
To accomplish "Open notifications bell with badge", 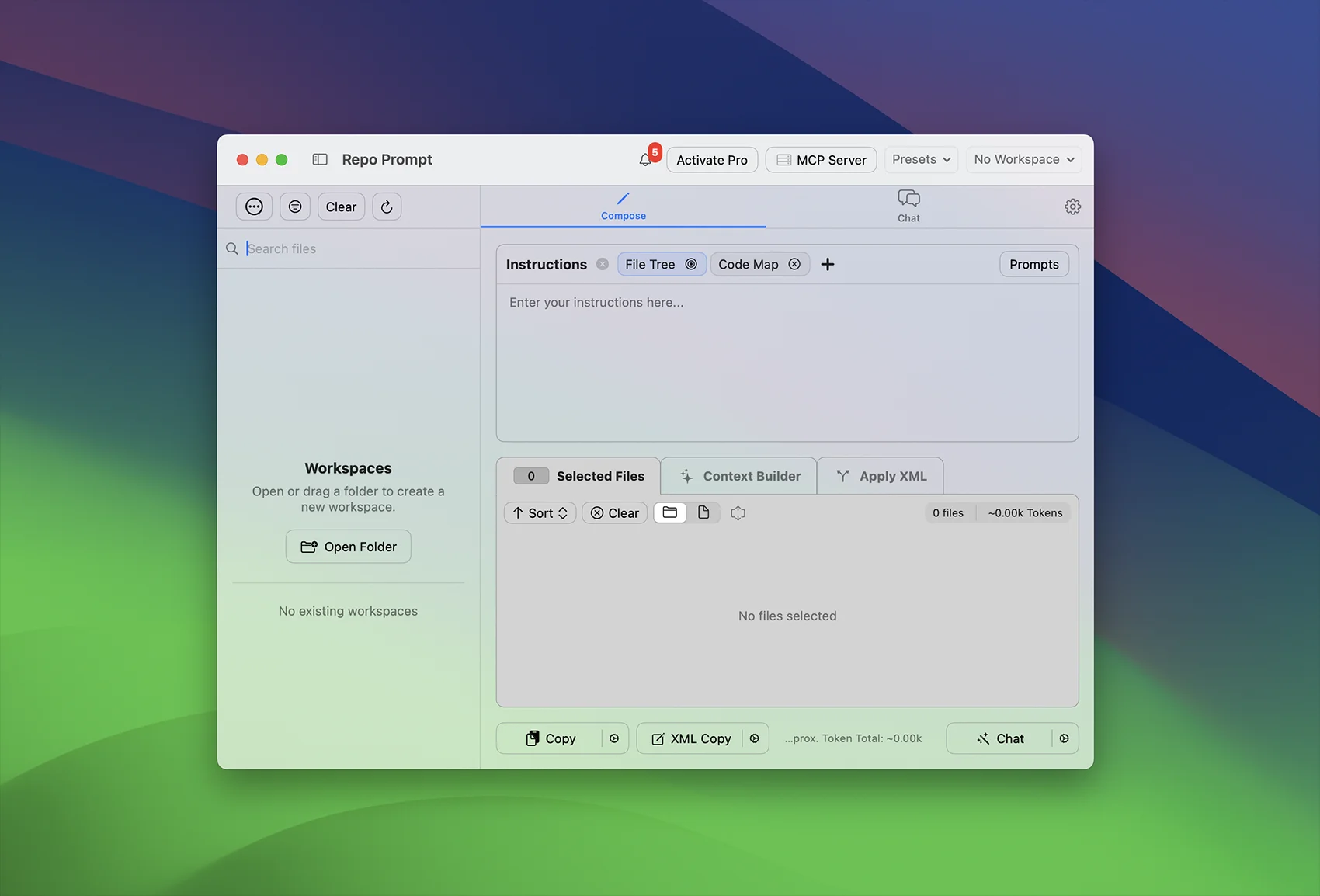I will [x=646, y=158].
